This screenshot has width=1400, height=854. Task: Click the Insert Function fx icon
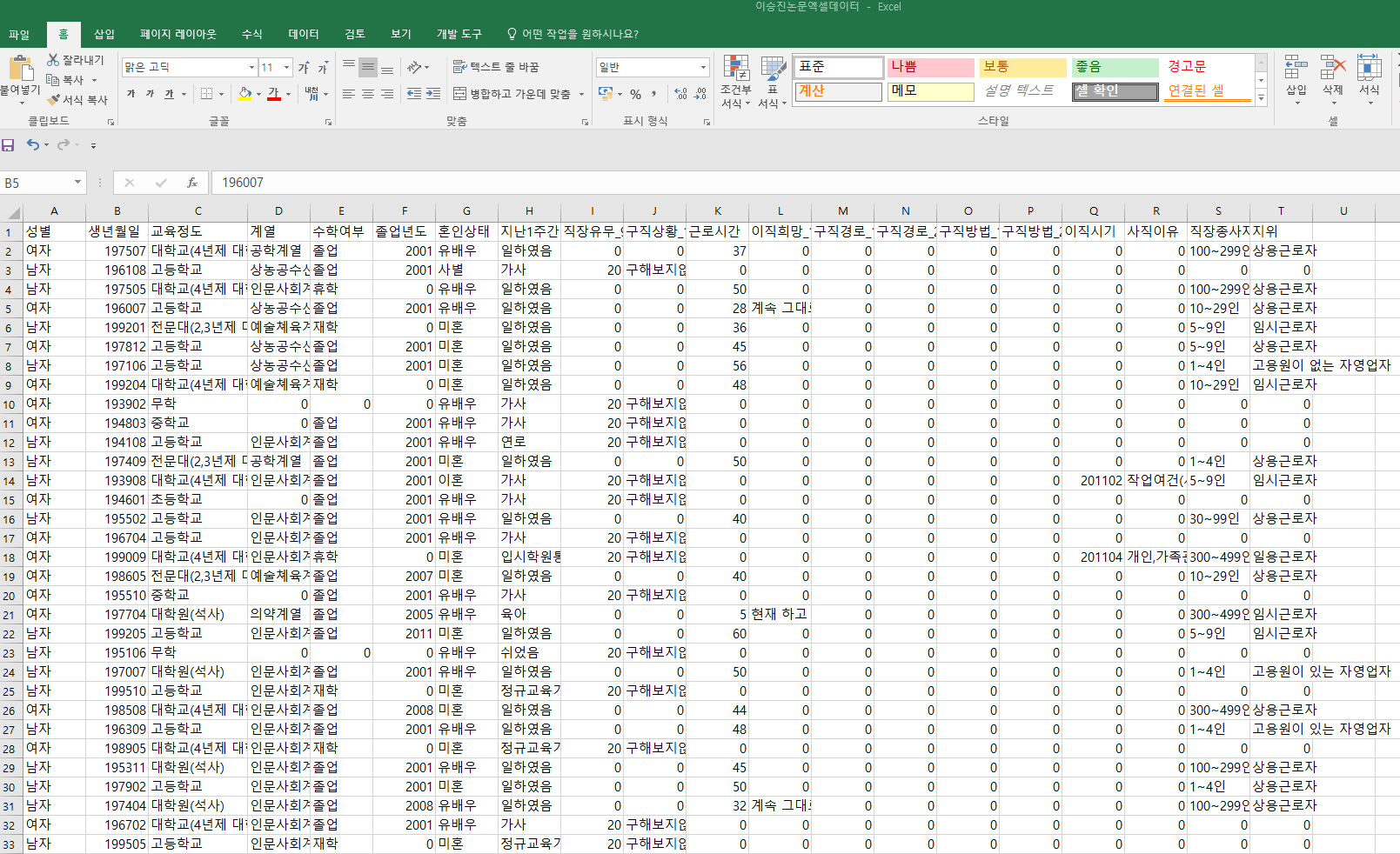pos(192,183)
